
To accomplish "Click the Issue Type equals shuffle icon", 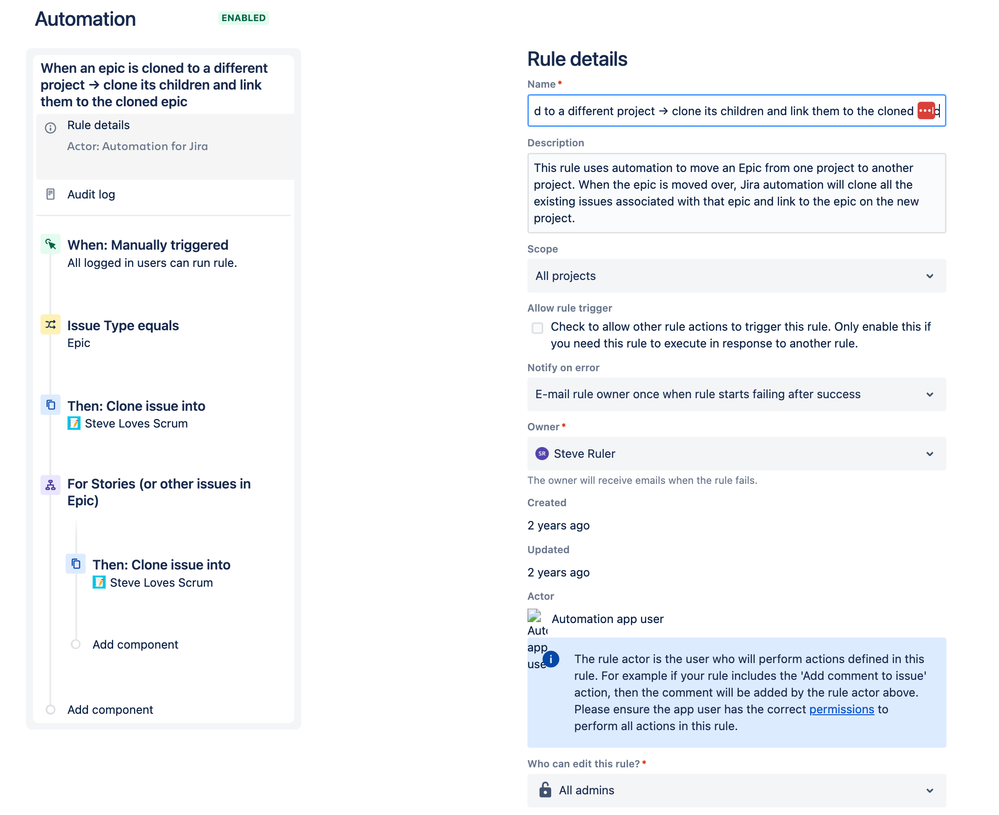I will point(50,325).
